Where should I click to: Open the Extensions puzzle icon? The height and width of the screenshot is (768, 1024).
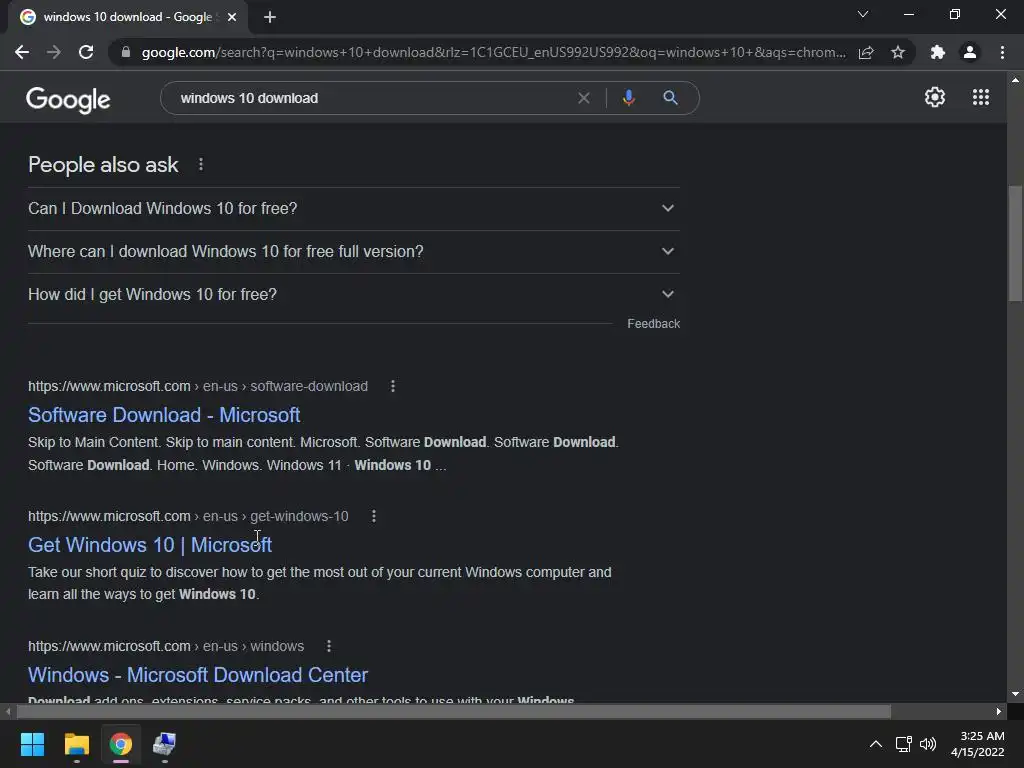tap(938, 52)
